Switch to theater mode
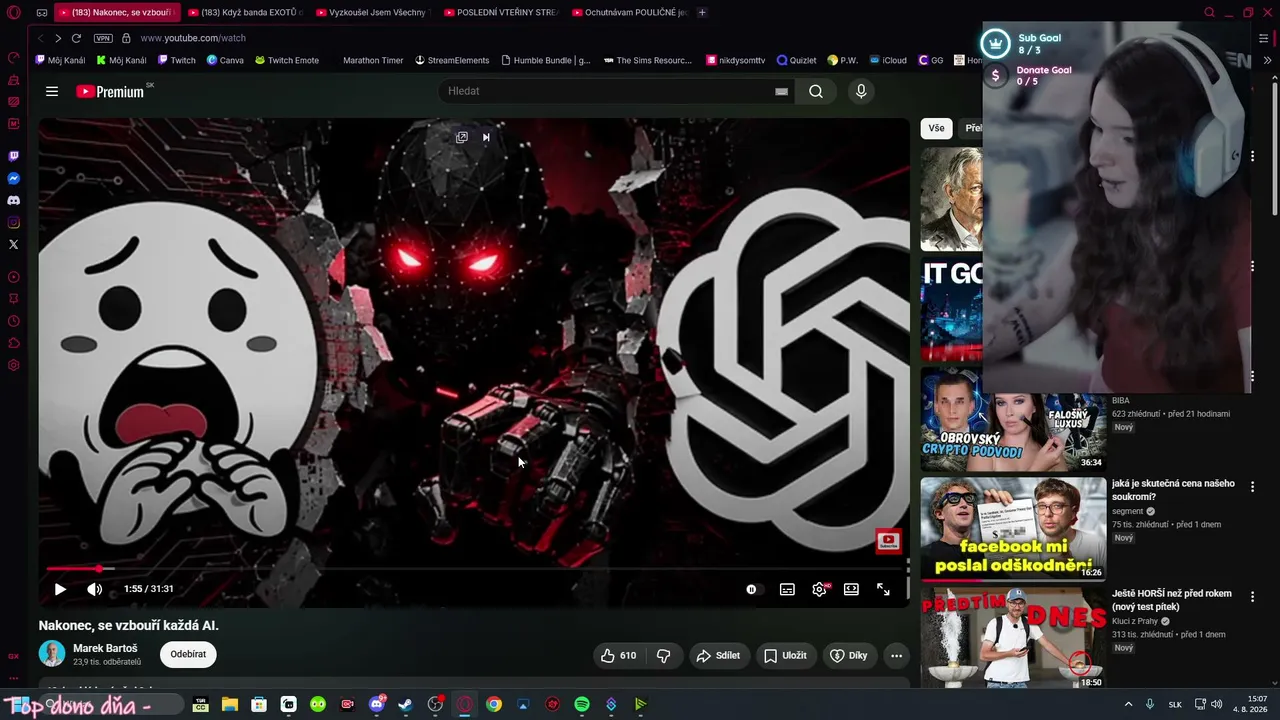This screenshot has width=1280, height=720. click(x=851, y=589)
